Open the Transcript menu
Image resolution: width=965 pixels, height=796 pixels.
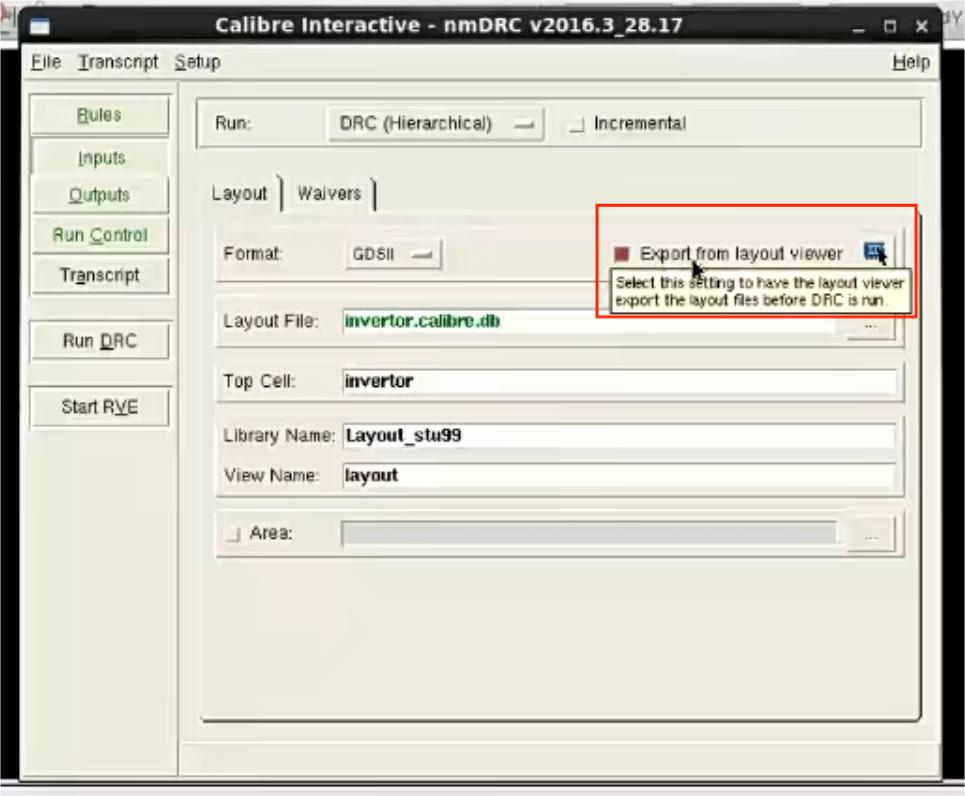118,62
